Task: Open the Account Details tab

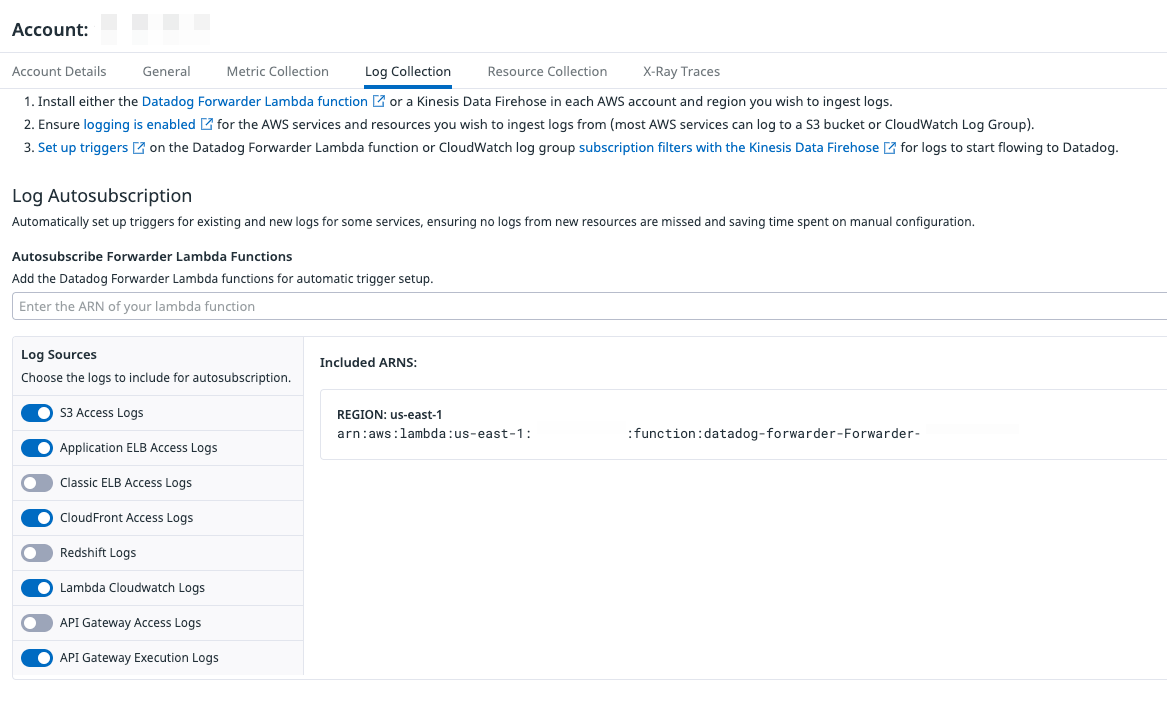Action: click(x=59, y=71)
